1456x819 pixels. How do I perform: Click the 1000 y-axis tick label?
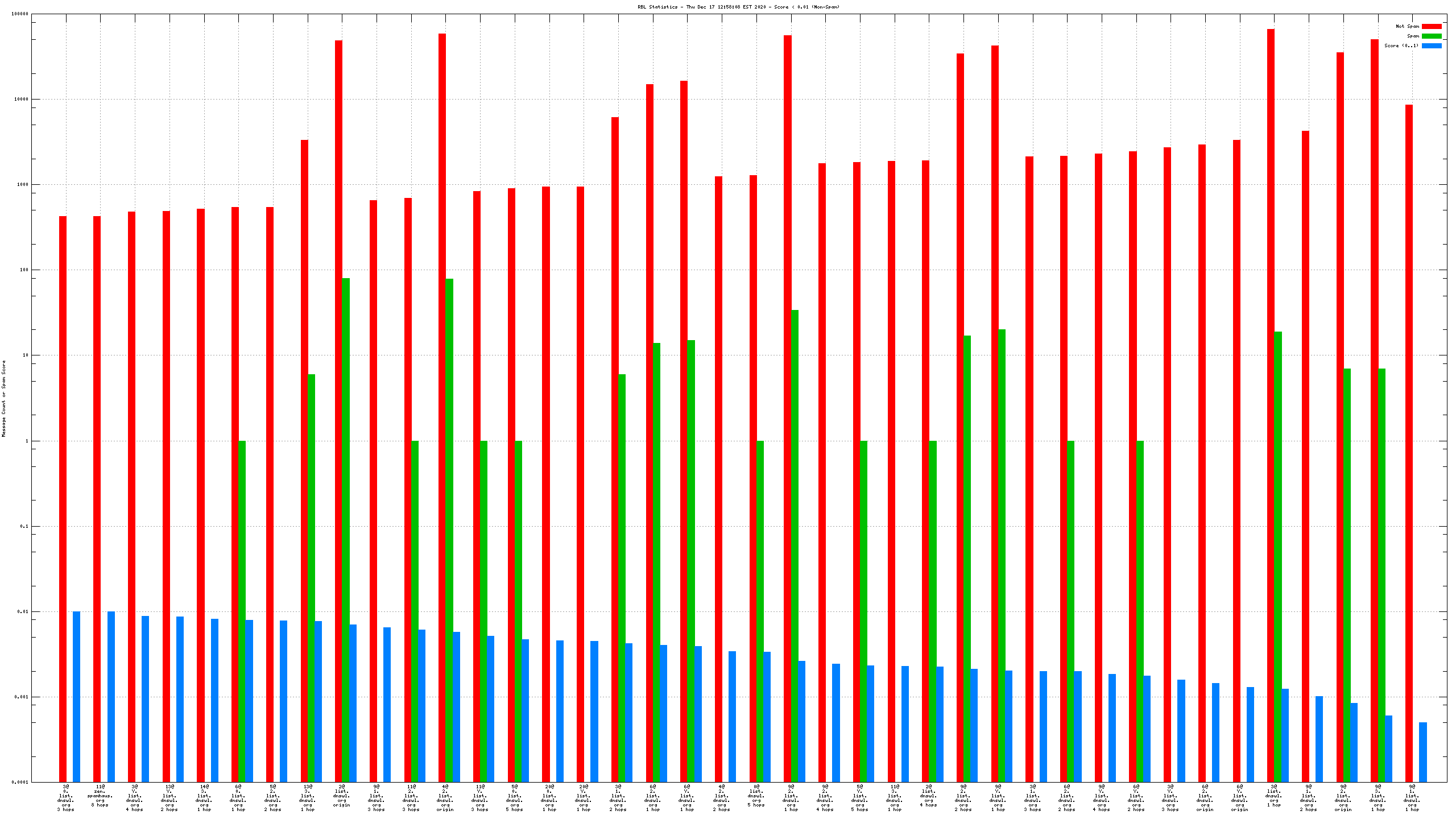[22, 184]
